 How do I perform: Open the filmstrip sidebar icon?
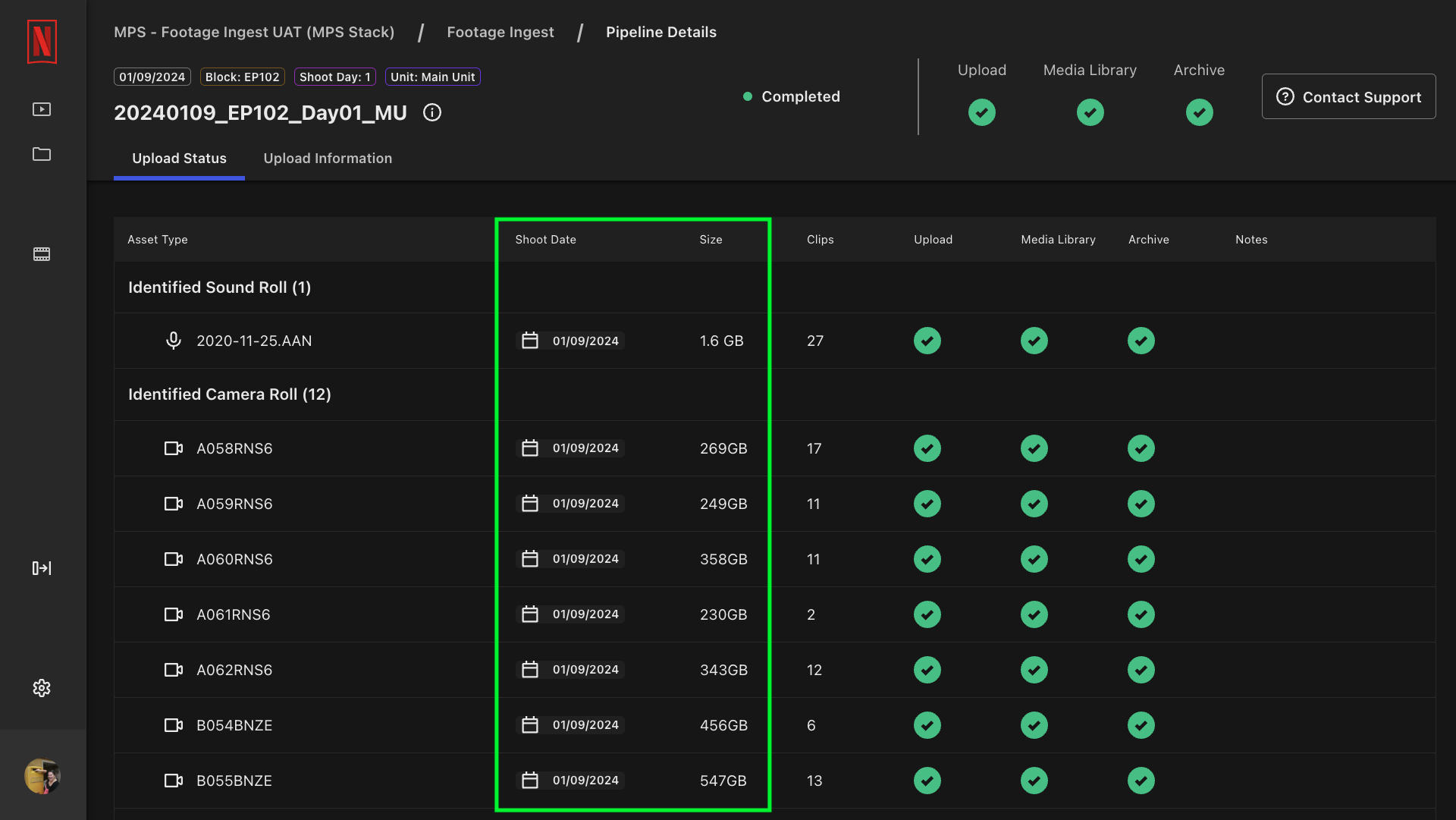click(x=42, y=254)
